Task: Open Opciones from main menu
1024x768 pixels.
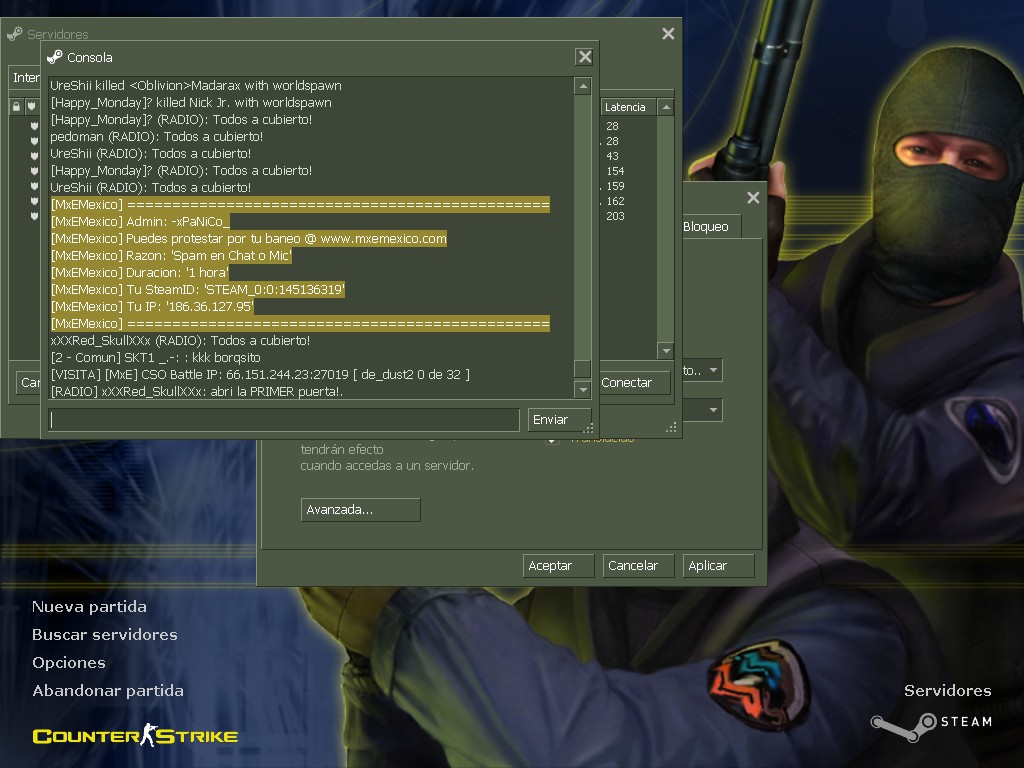Action: [69, 663]
